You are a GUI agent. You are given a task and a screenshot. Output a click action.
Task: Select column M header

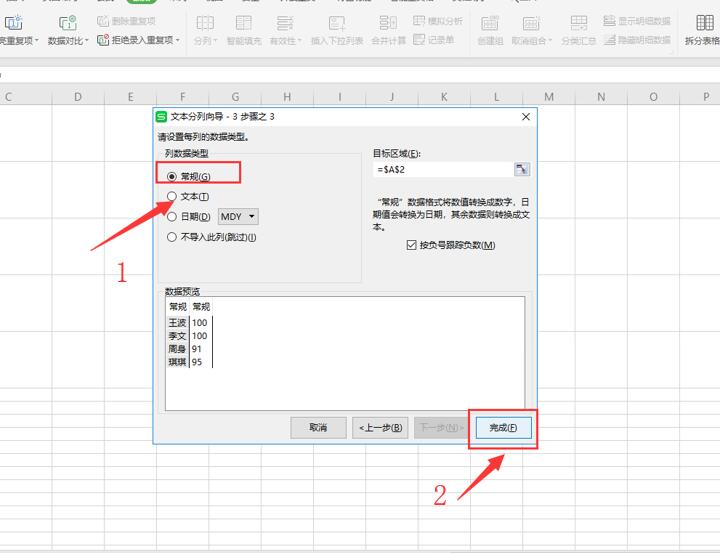click(x=549, y=97)
